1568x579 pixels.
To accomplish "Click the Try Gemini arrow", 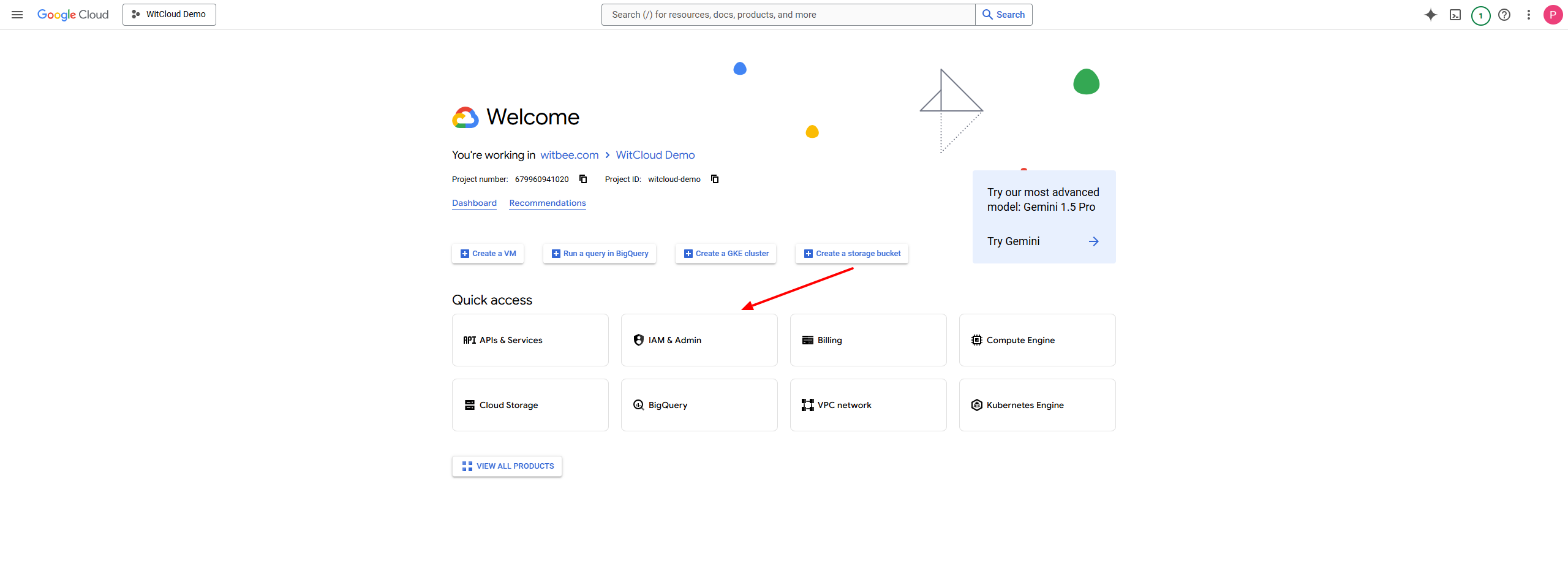I will [x=1093, y=241].
